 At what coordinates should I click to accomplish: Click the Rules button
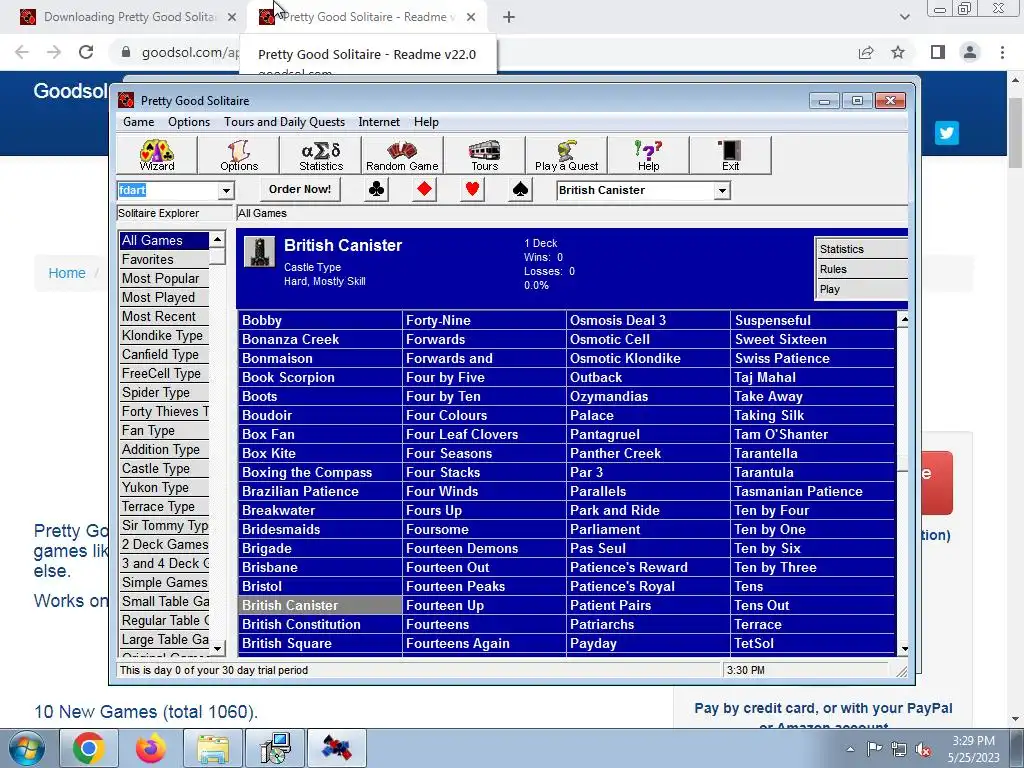[x=862, y=269]
